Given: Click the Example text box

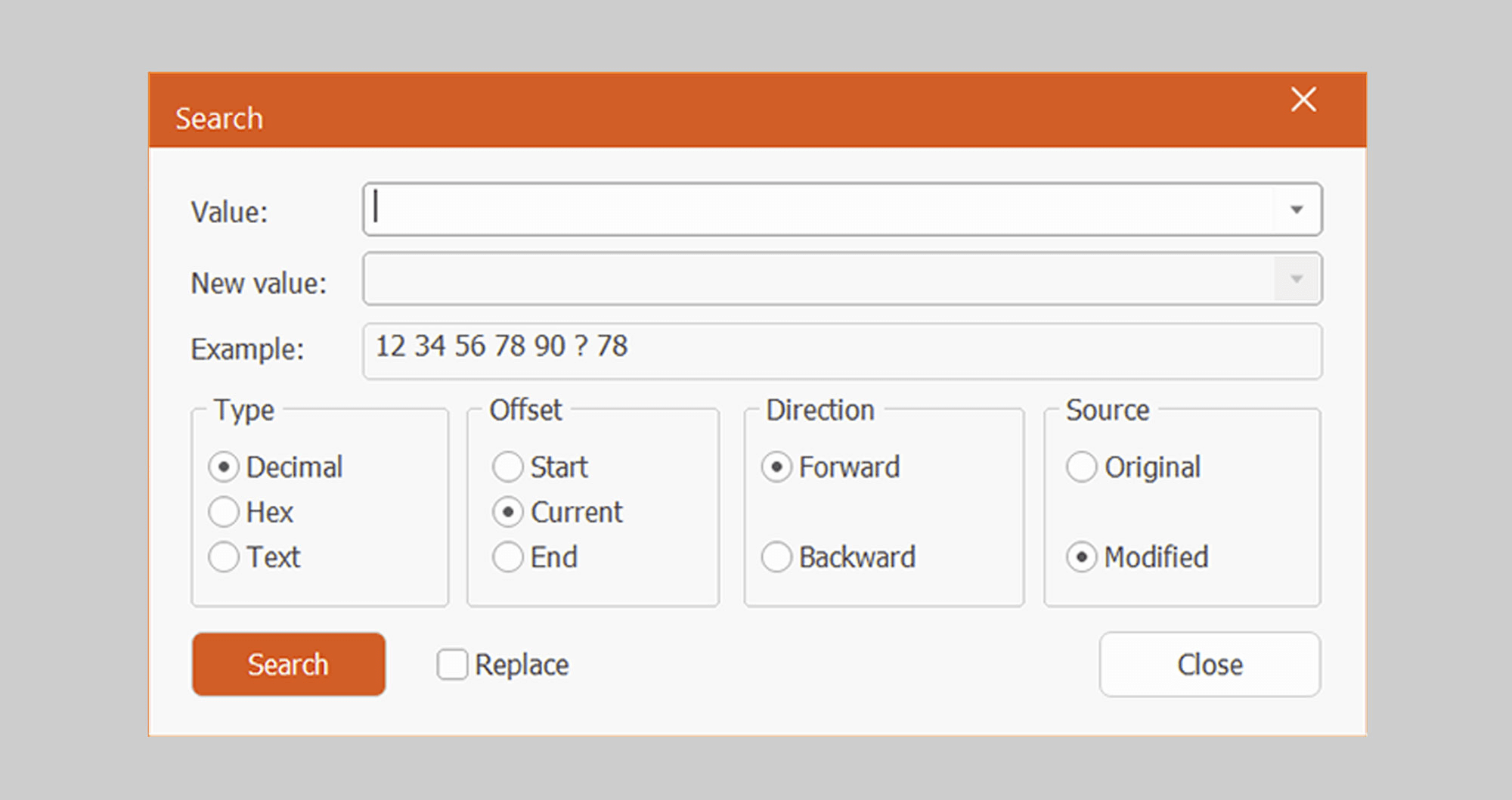Looking at the screenshot, I should click(x=841, y=351).
